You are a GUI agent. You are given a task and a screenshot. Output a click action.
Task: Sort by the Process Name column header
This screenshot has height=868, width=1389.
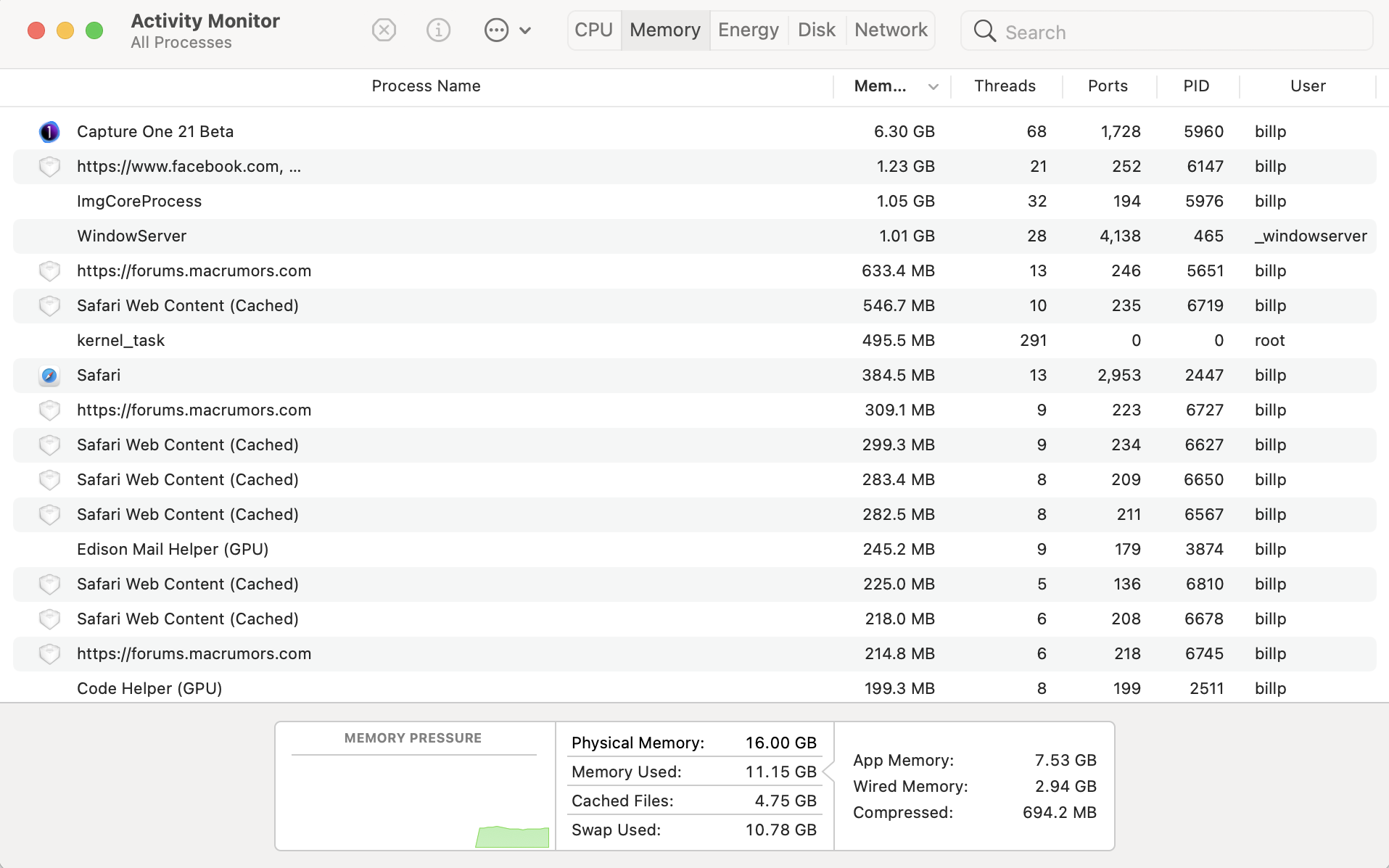(x=426, y=86)
